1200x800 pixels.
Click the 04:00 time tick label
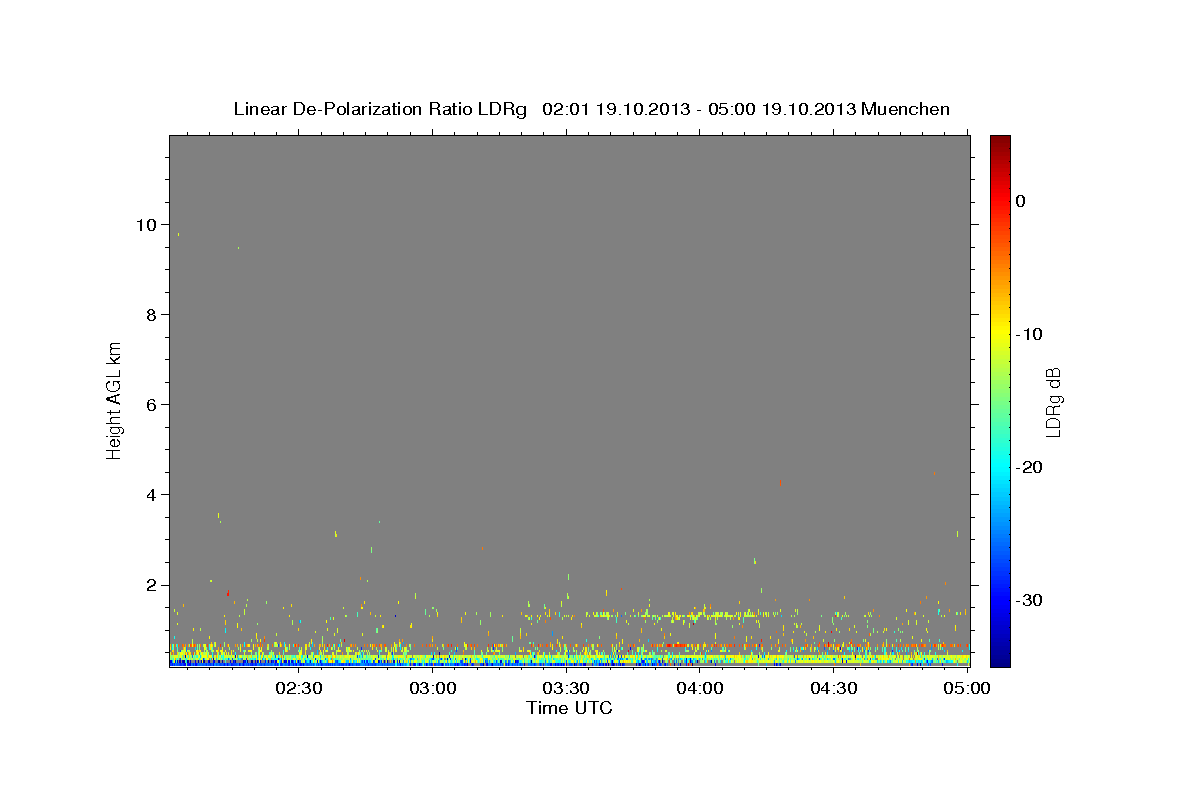coord(701,689)
